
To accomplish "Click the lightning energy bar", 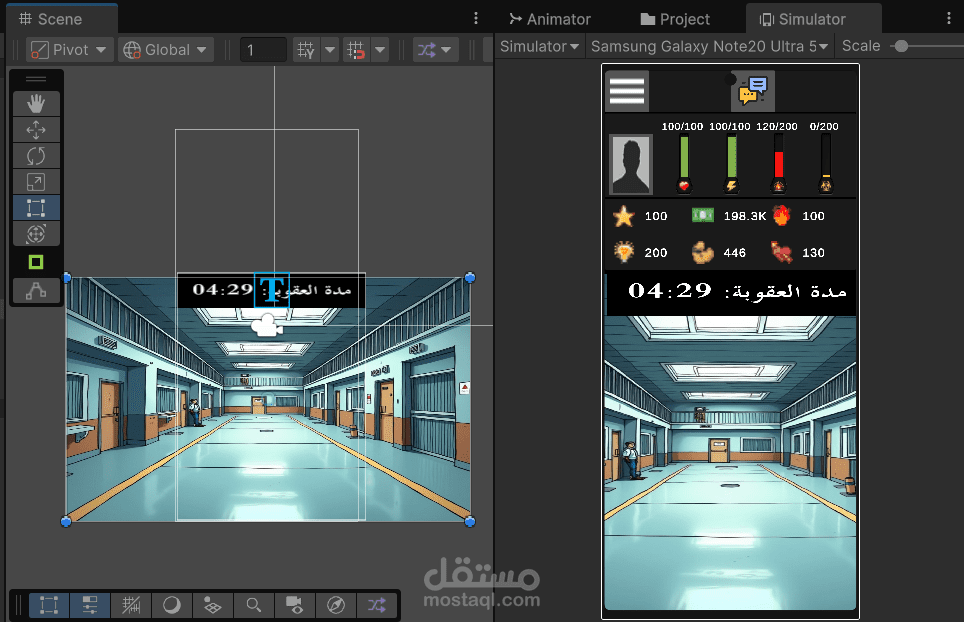I will tap(732, 163).
